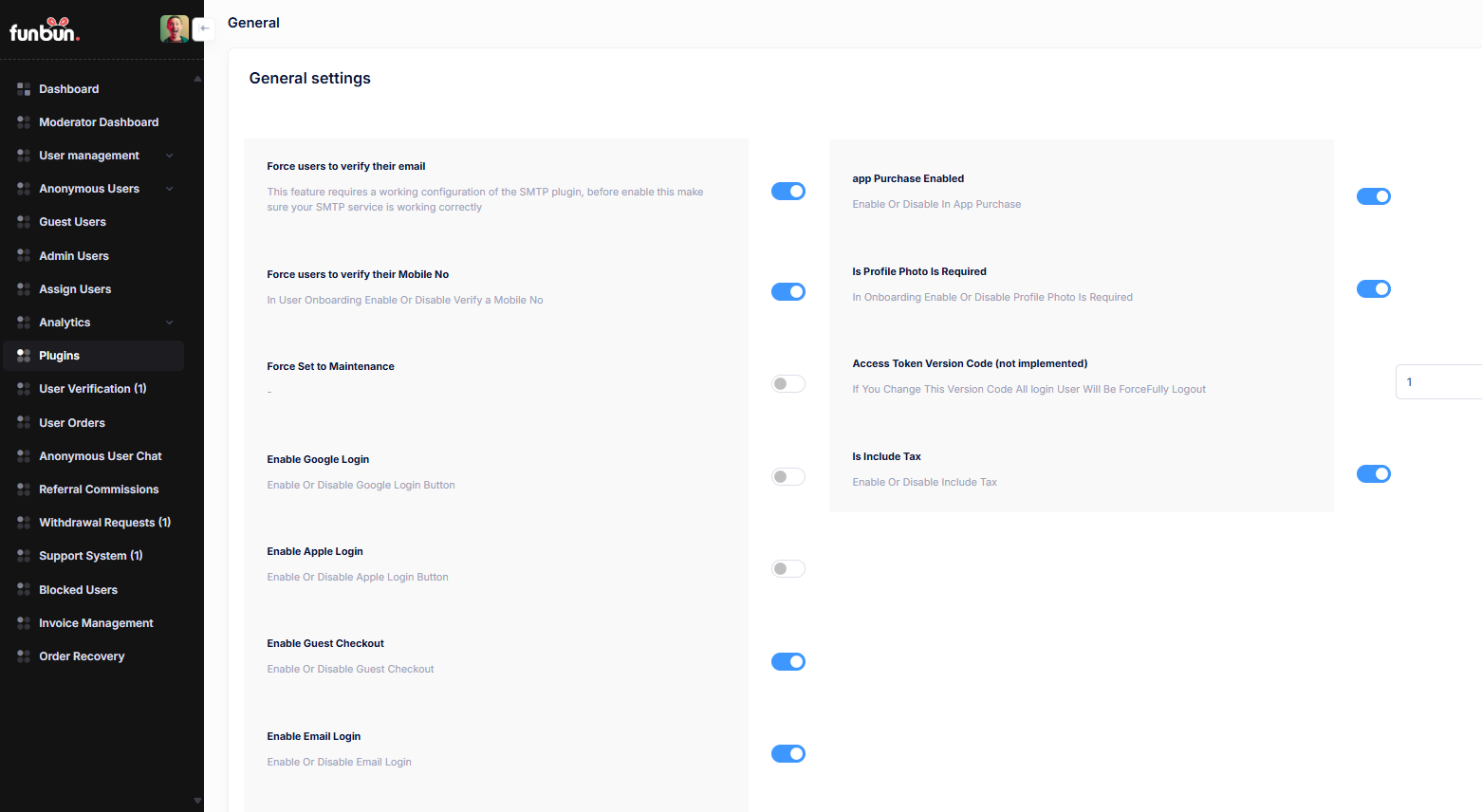Open Withdrawal Requests in the sidebar

point(104,523)
